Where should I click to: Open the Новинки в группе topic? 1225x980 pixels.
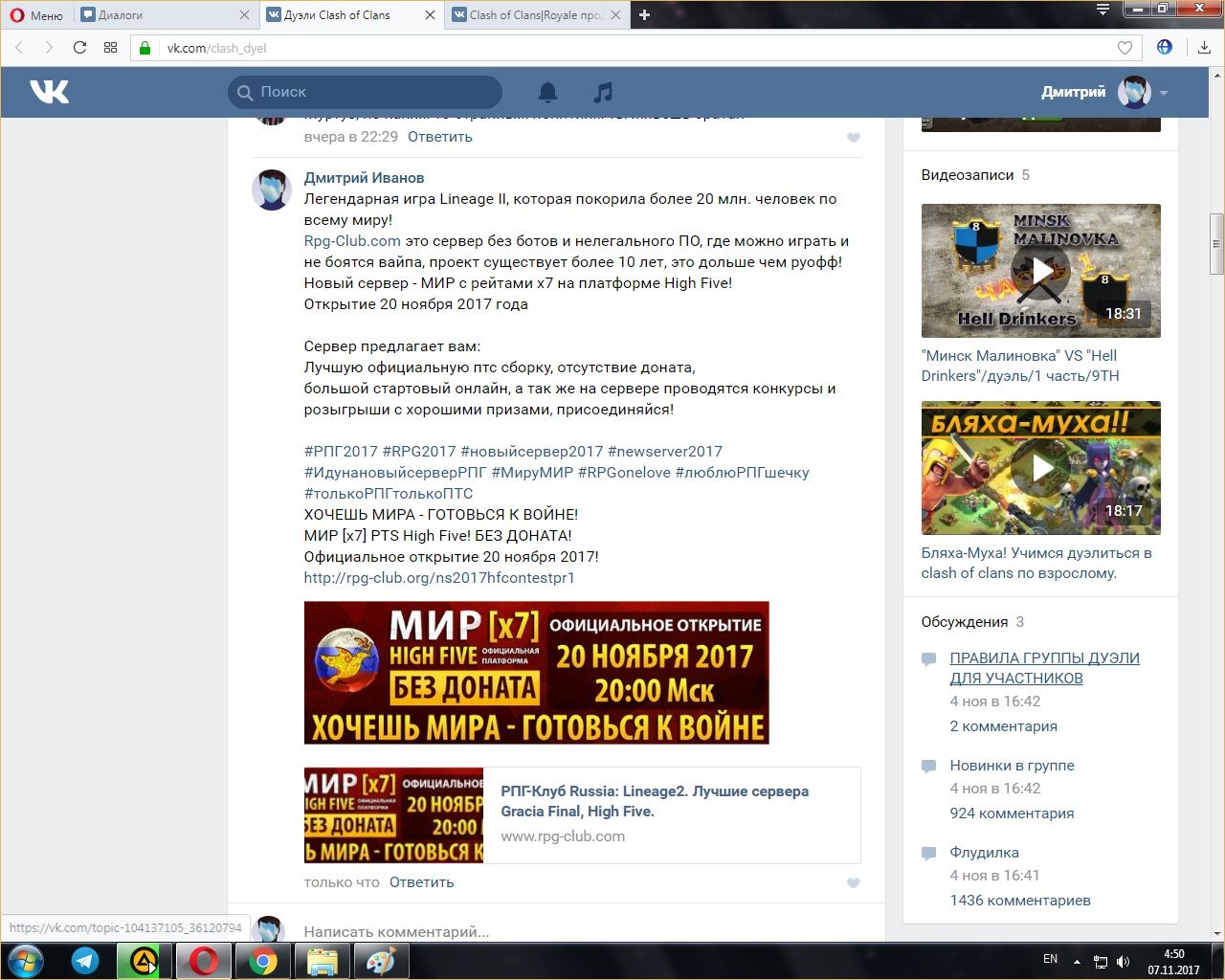click(x=1012, y=766)
